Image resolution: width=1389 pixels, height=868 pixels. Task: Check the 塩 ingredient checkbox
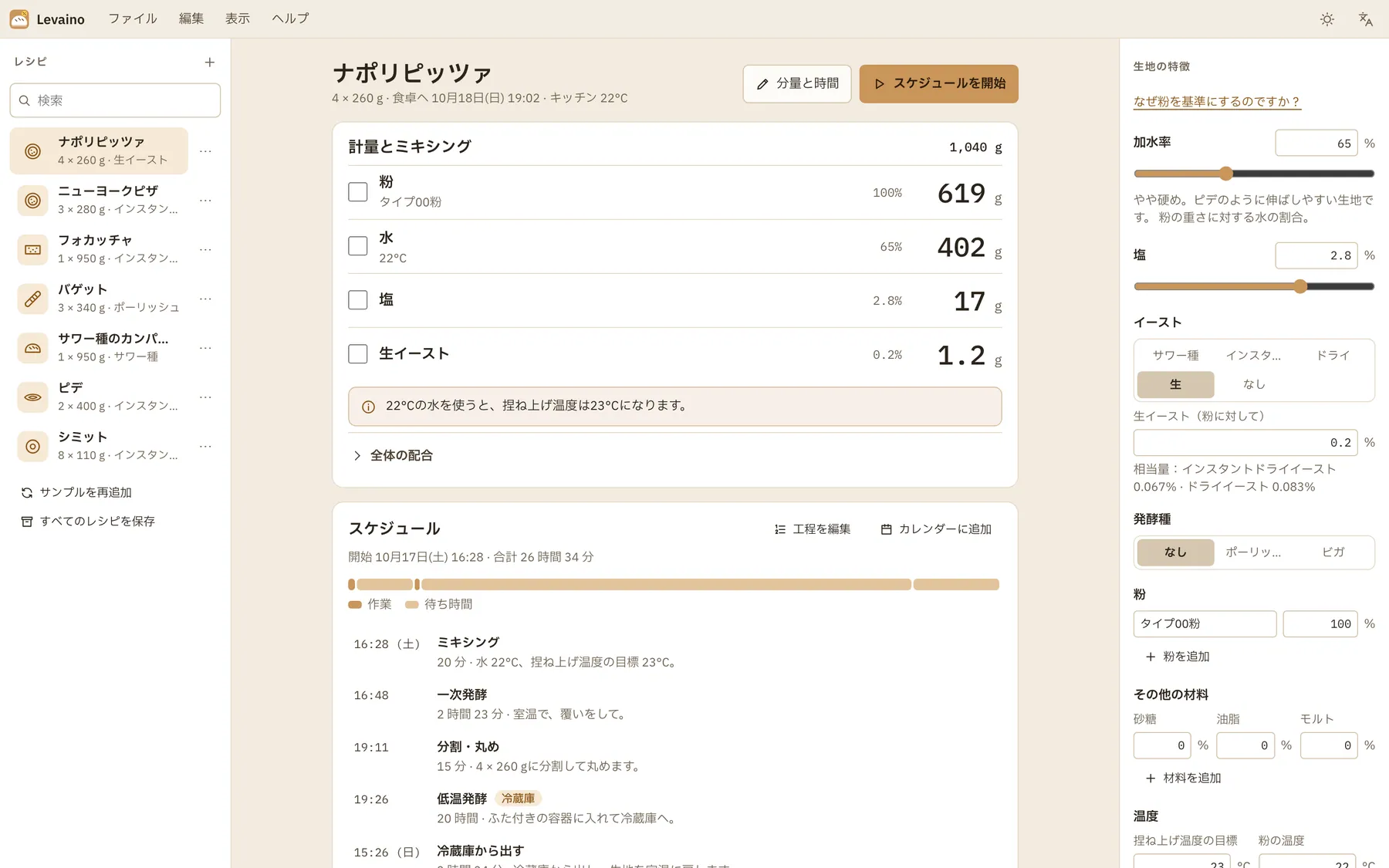pyautogui.click(x=358, y=300)
